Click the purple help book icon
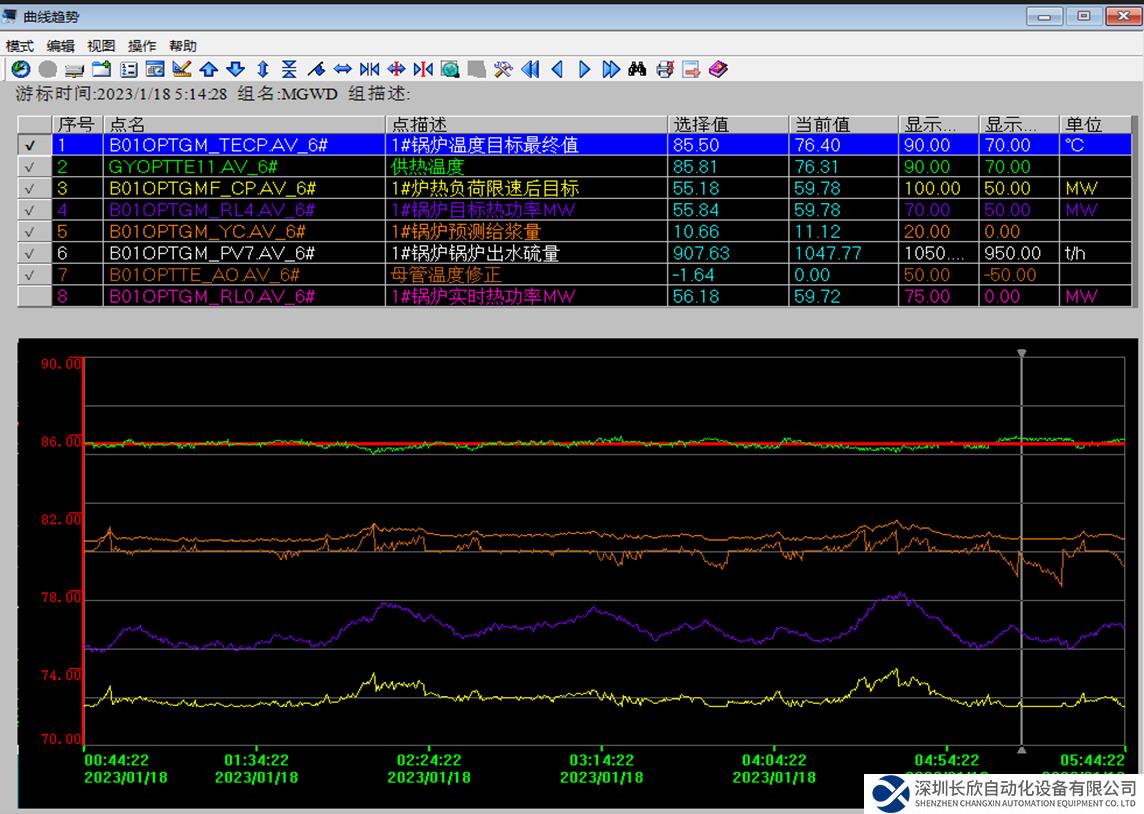Image resolution: width=1144 pixels, height=814 pixels. pos(718,69)
